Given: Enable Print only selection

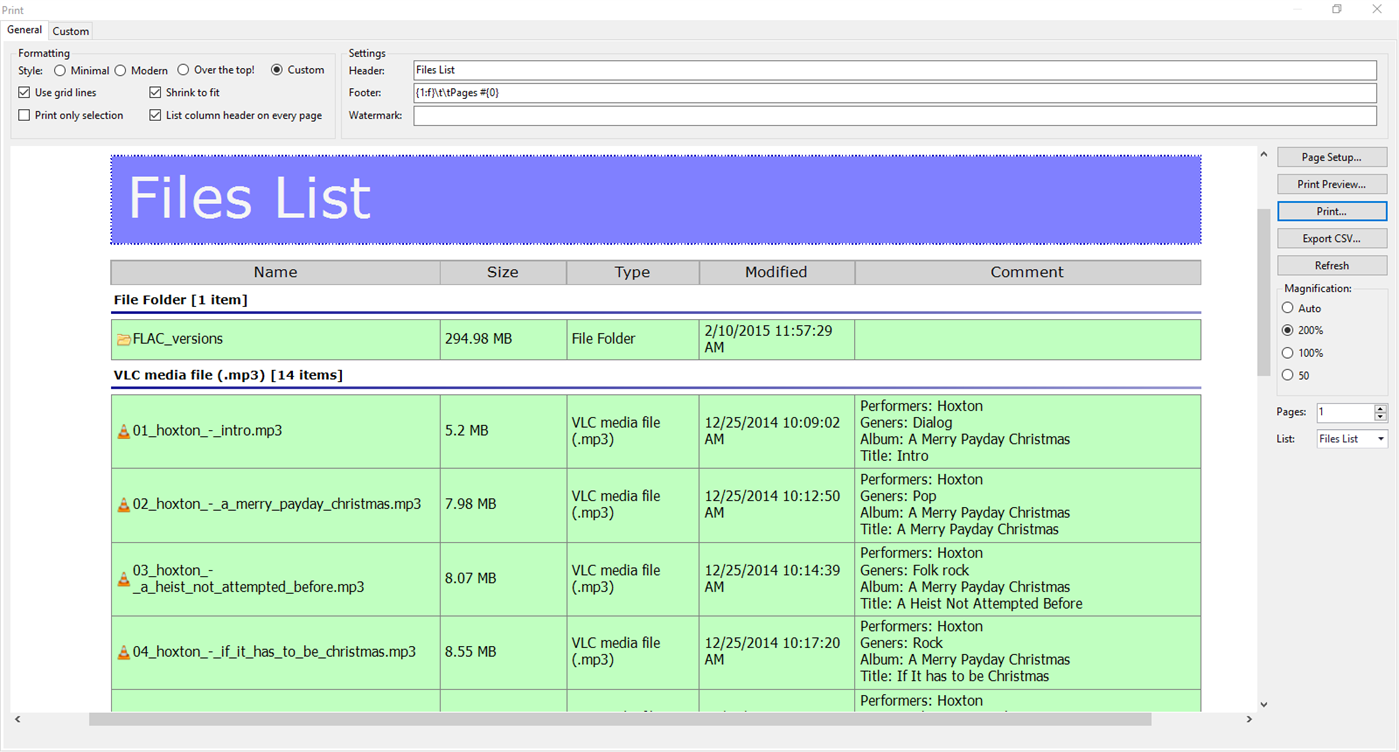Looking at the screenshot, I should tap(24, 115).
